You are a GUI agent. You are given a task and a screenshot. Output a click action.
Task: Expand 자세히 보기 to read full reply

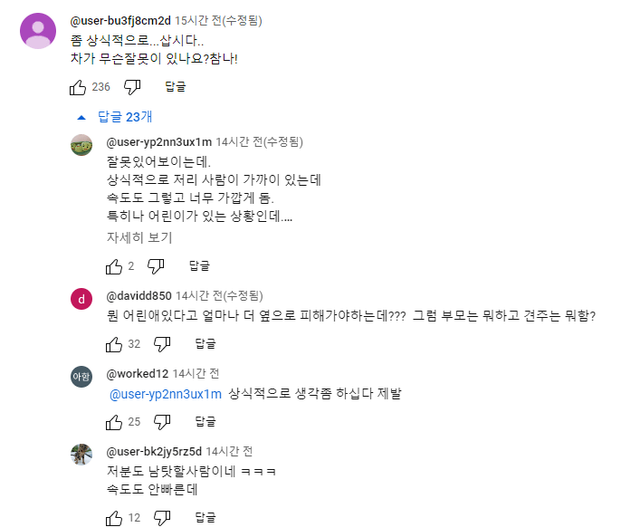[139, 237]
